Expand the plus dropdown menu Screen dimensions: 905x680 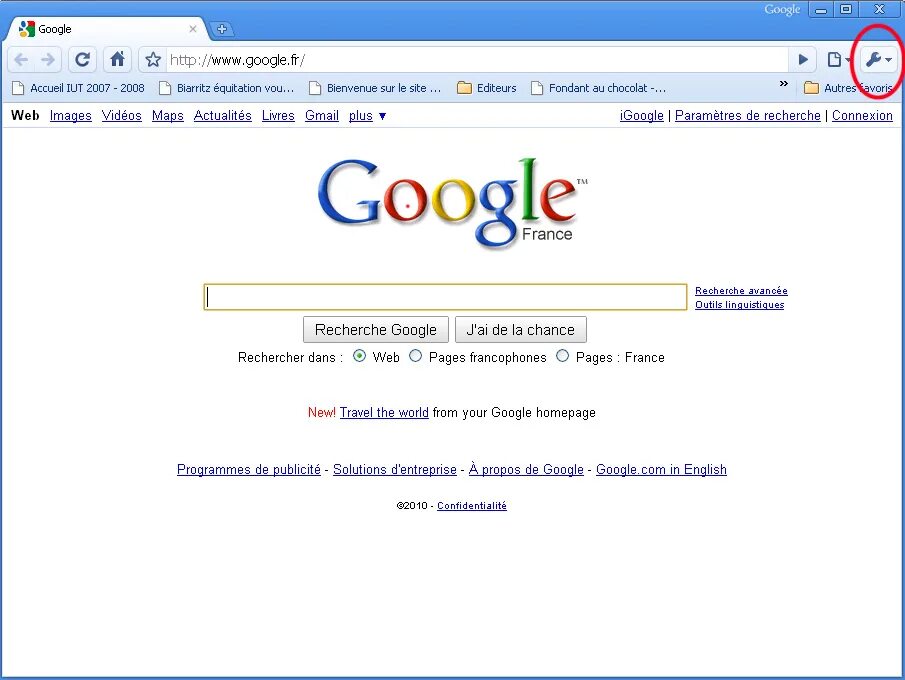point(367,115)
